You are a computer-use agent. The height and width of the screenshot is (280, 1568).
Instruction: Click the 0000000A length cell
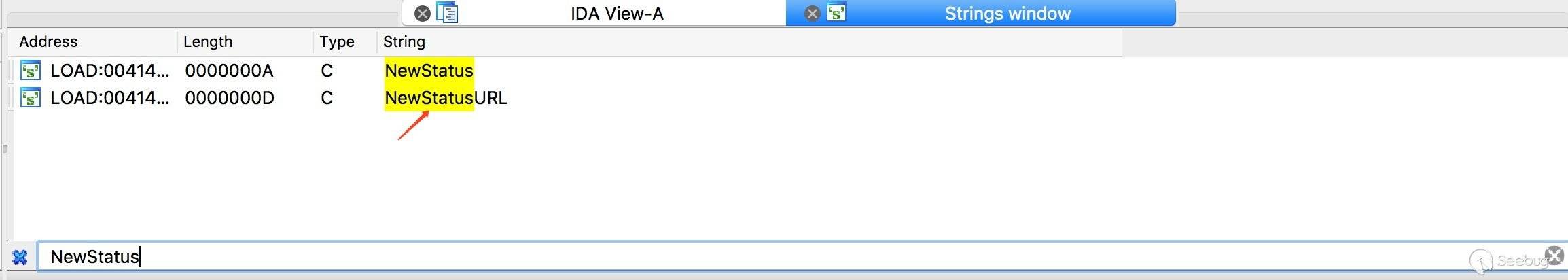click(x=229, y=71)
